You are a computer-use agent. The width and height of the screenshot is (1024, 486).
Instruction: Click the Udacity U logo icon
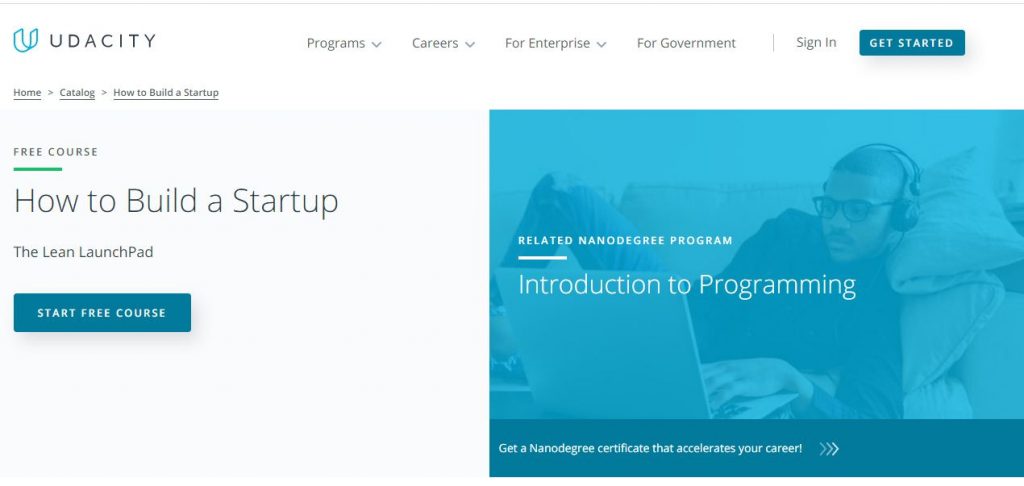[x=25, y=41]
